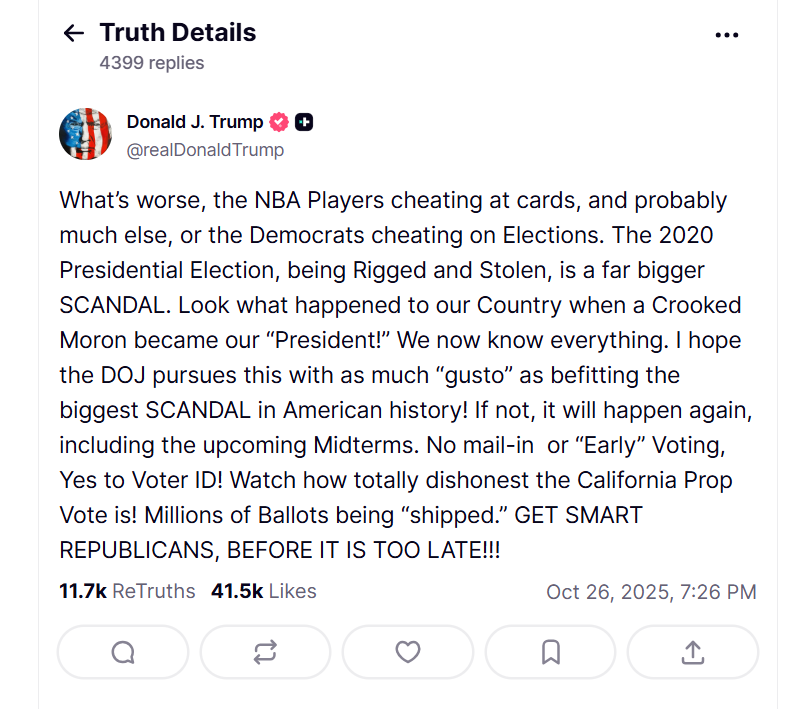ReTruth the post with the arrows icon

[x=265, y=652]
